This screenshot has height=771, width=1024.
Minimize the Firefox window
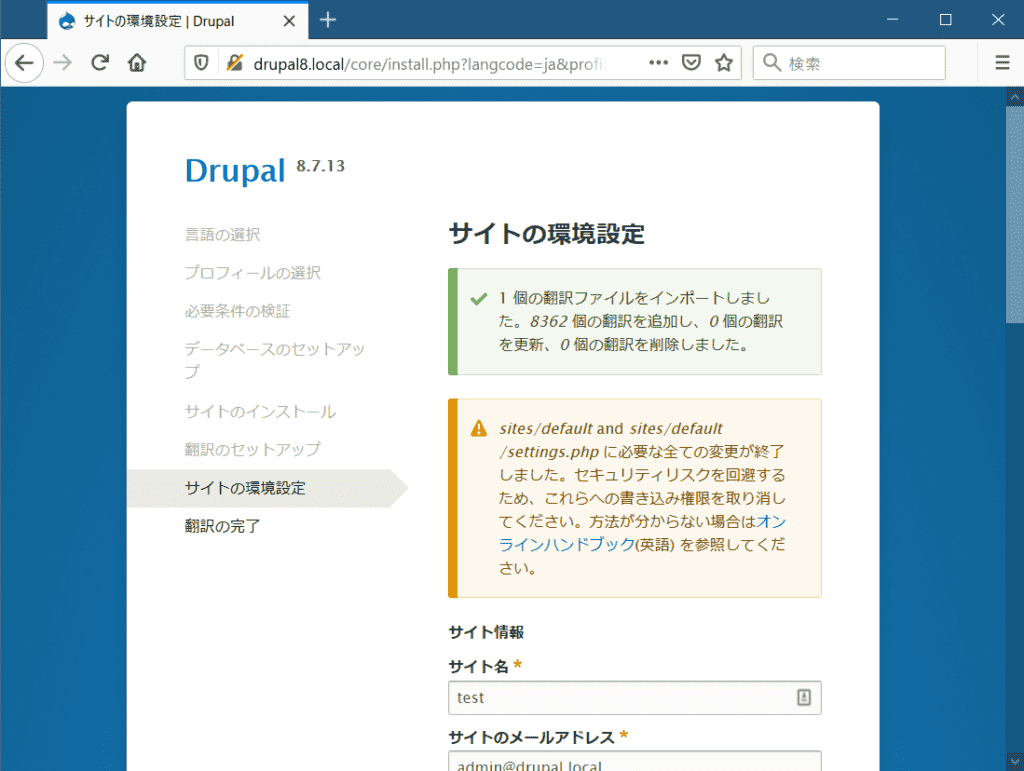[893, 20]
